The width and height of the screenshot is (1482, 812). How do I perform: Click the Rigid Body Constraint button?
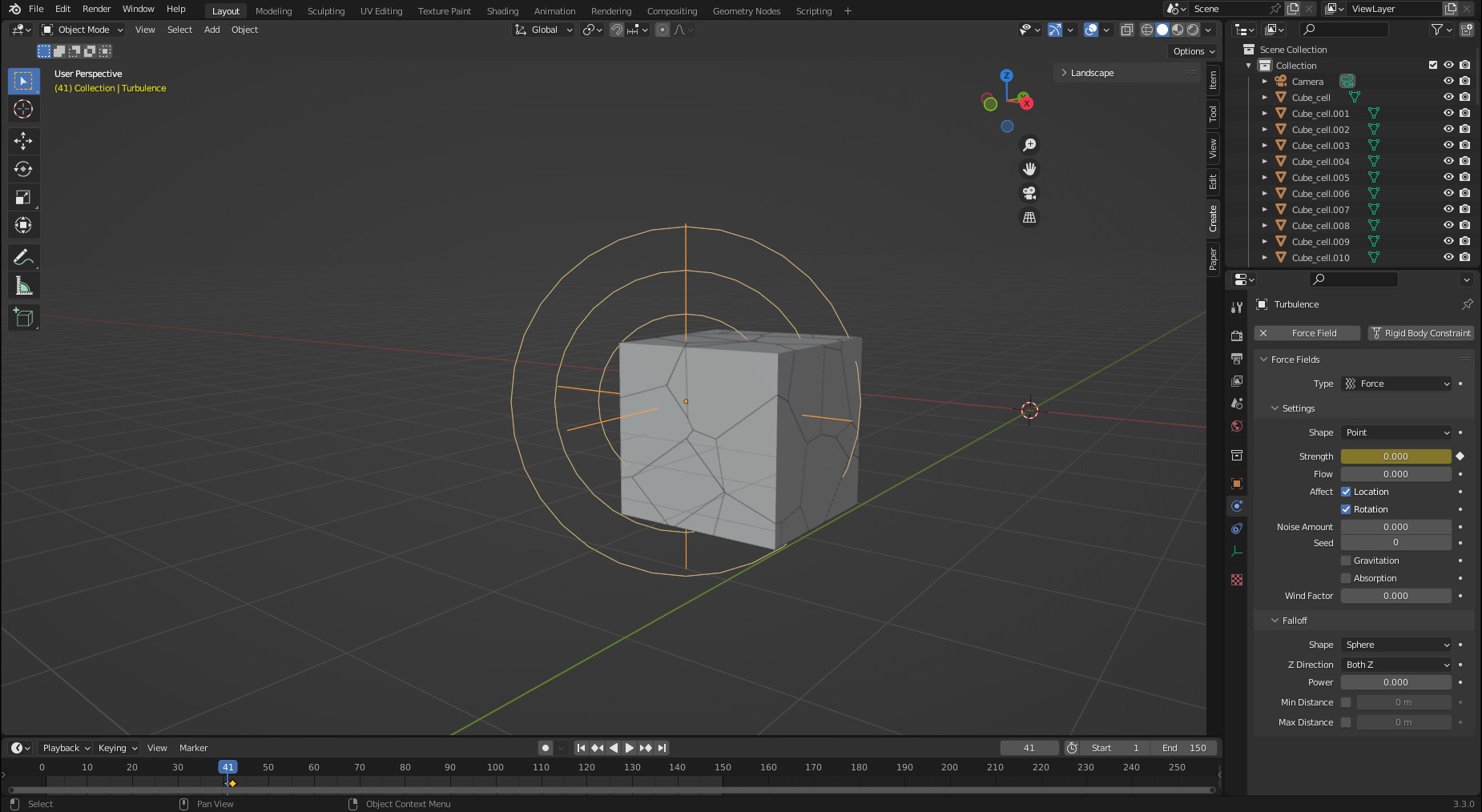coord(1420,333)
